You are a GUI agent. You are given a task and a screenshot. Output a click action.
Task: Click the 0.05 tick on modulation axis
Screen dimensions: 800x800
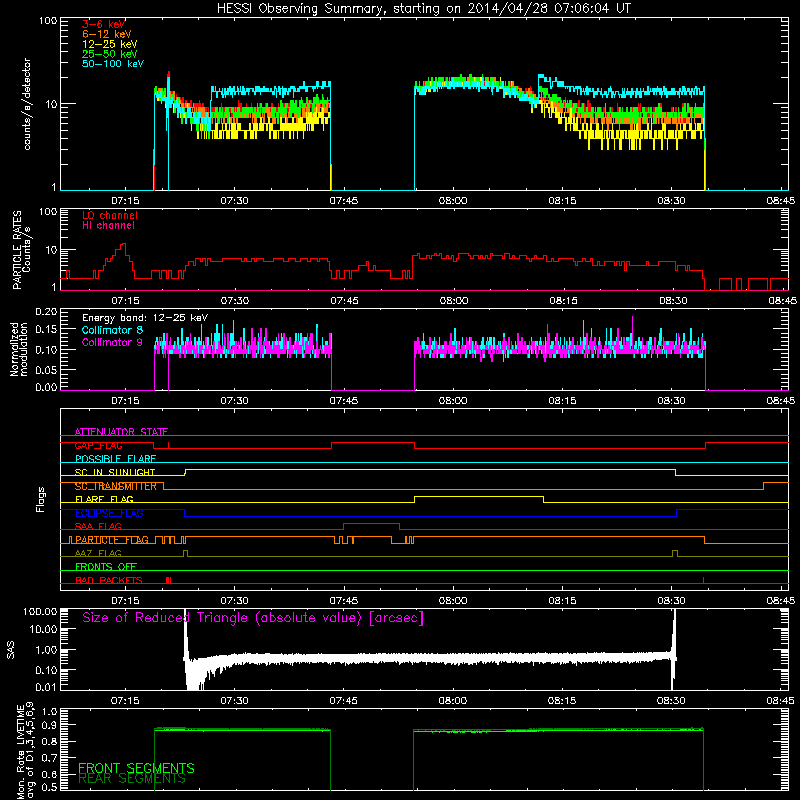click(x=47, y=369)
